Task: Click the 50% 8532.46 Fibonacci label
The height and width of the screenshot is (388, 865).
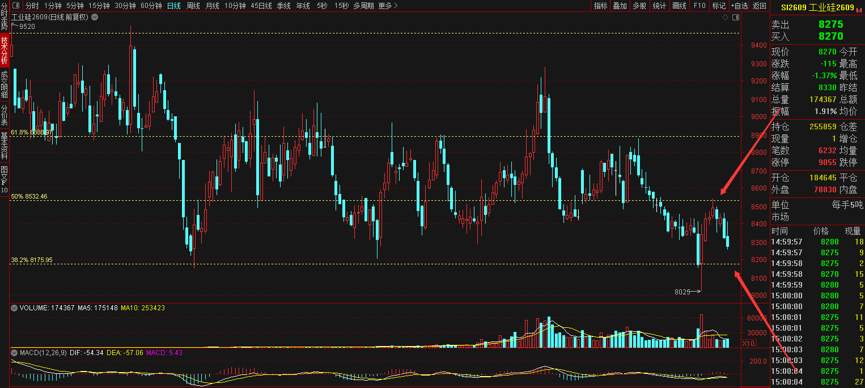Action: [x=29, y=196]
